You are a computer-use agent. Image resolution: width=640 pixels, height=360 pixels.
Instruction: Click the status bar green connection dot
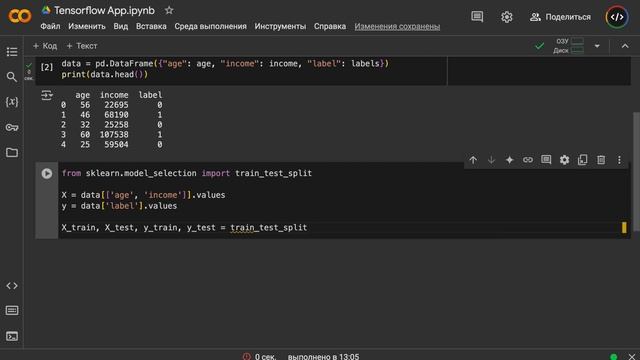point(613,357)
